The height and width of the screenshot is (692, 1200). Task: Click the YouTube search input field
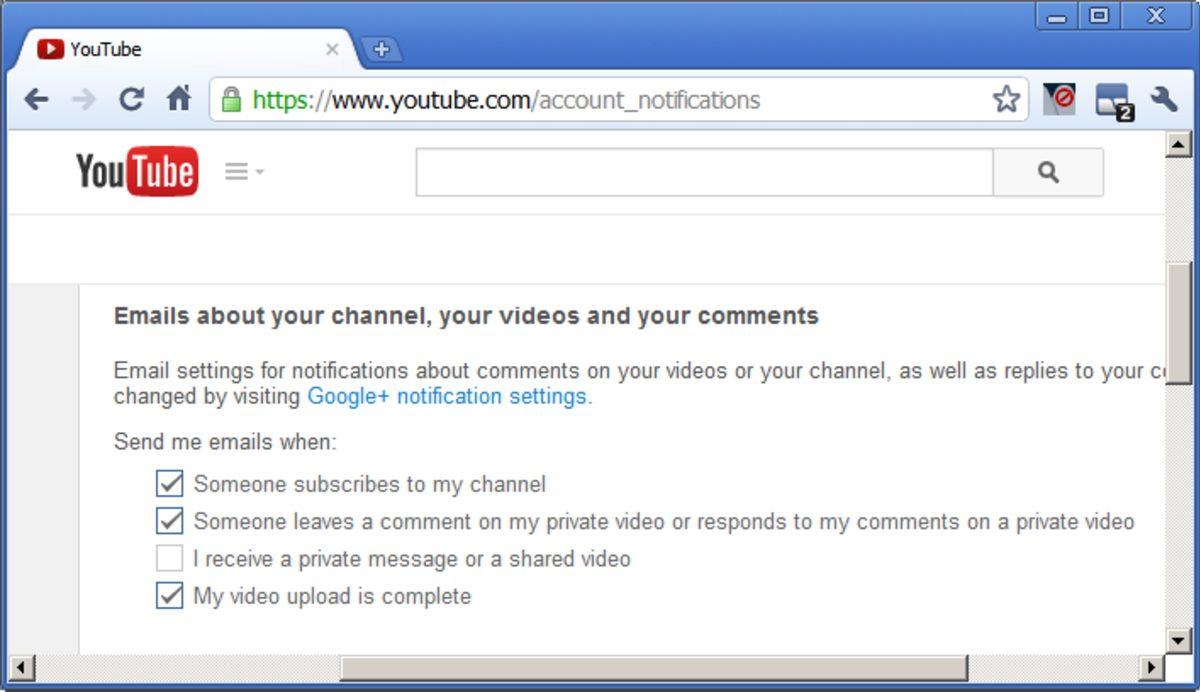click(704, 172)
